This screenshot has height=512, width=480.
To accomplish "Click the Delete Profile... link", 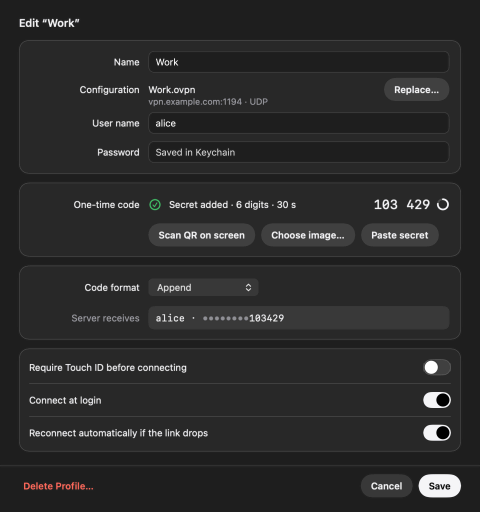I will [x=58, y=486].
